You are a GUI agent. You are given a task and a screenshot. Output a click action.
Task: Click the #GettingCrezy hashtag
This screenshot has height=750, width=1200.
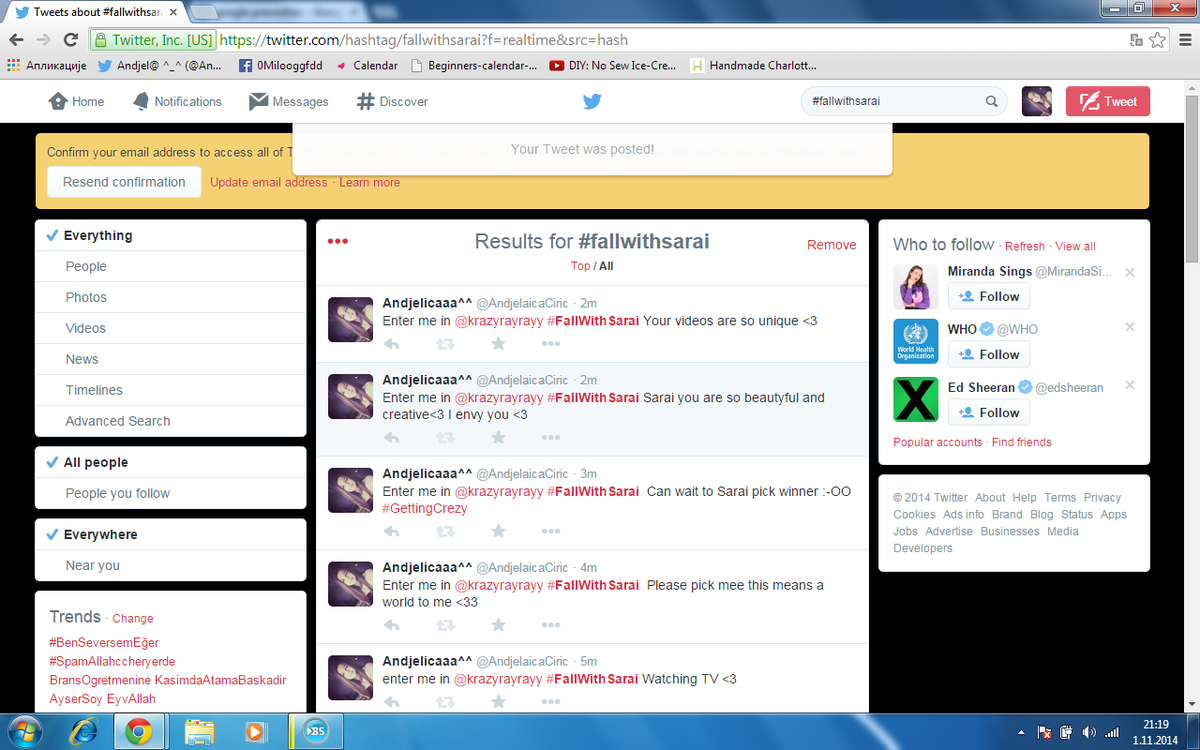pyautogui.click(x=425, y=508)
